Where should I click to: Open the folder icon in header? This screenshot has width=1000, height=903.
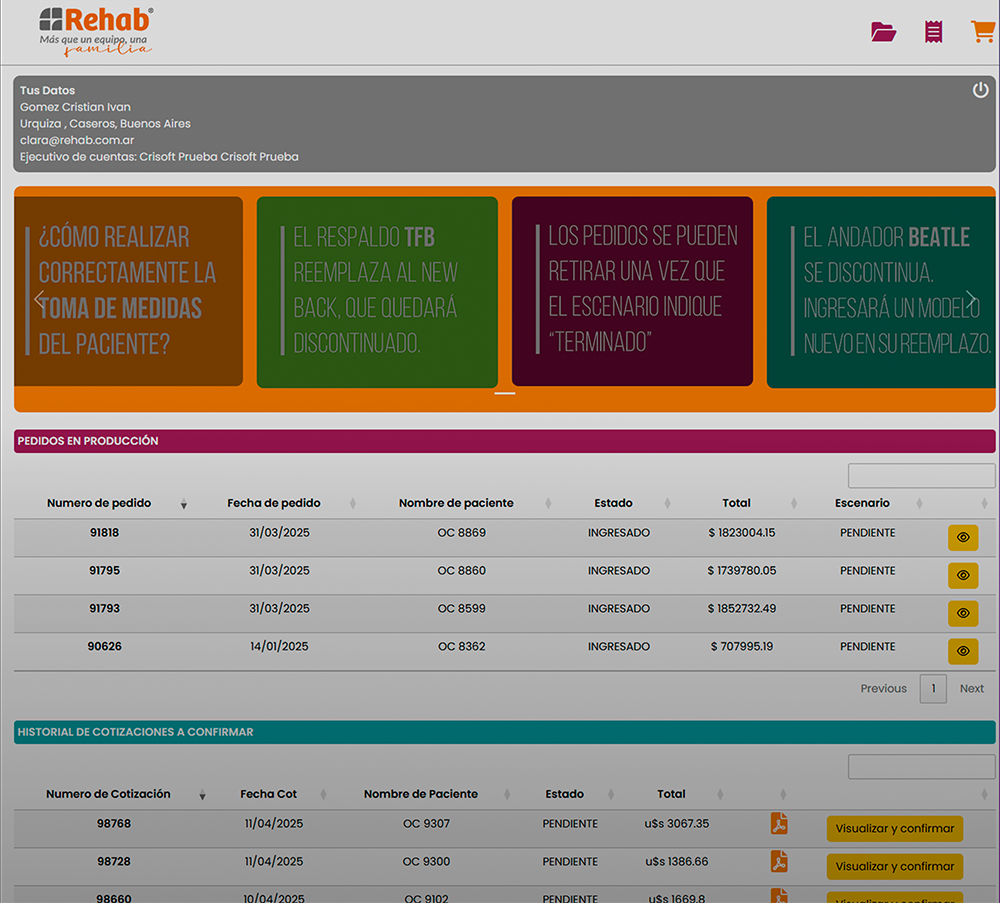pos(883,32)
